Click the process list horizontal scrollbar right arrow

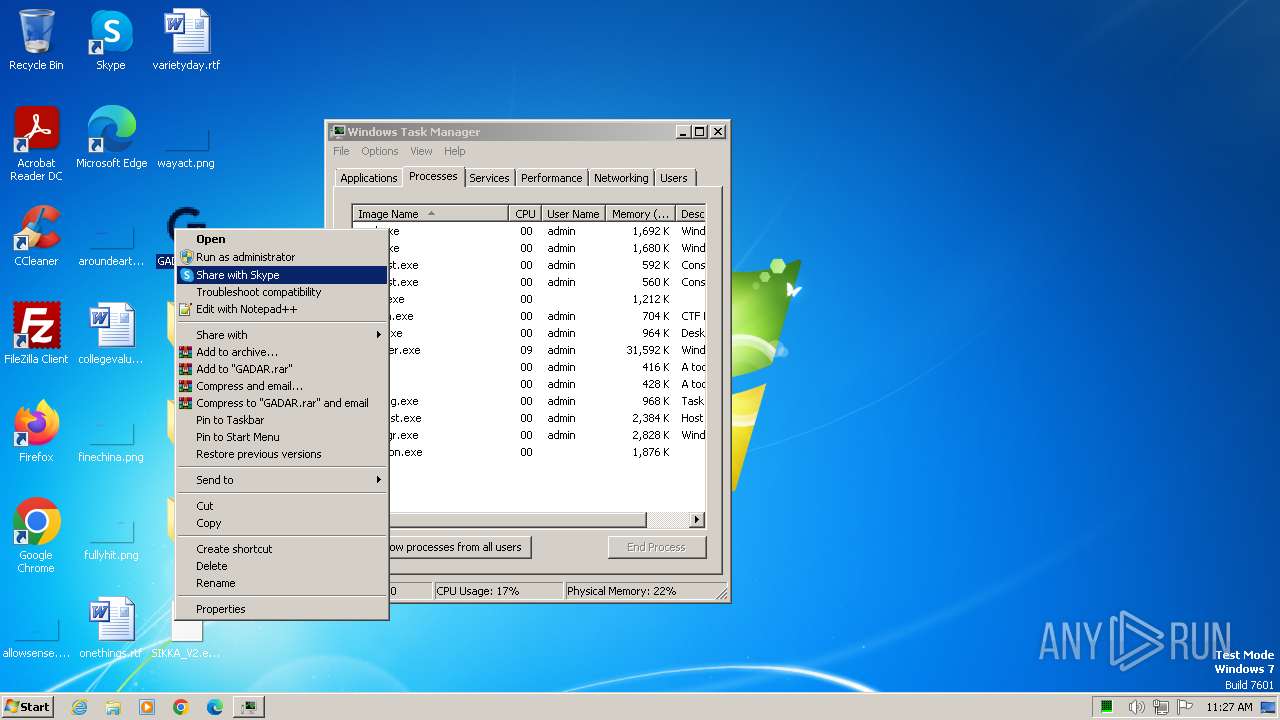(x=697, y=520)
